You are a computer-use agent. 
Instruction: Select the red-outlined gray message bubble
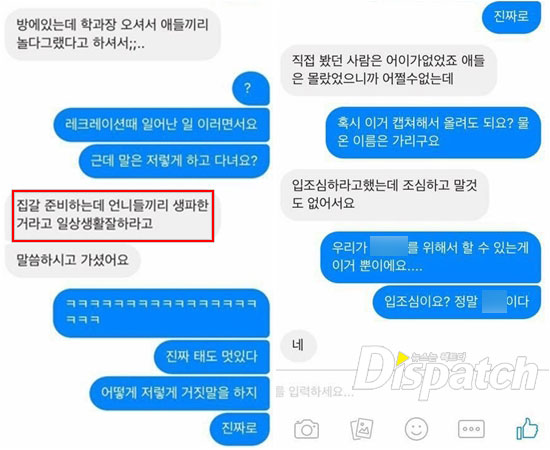click(113, 216)
